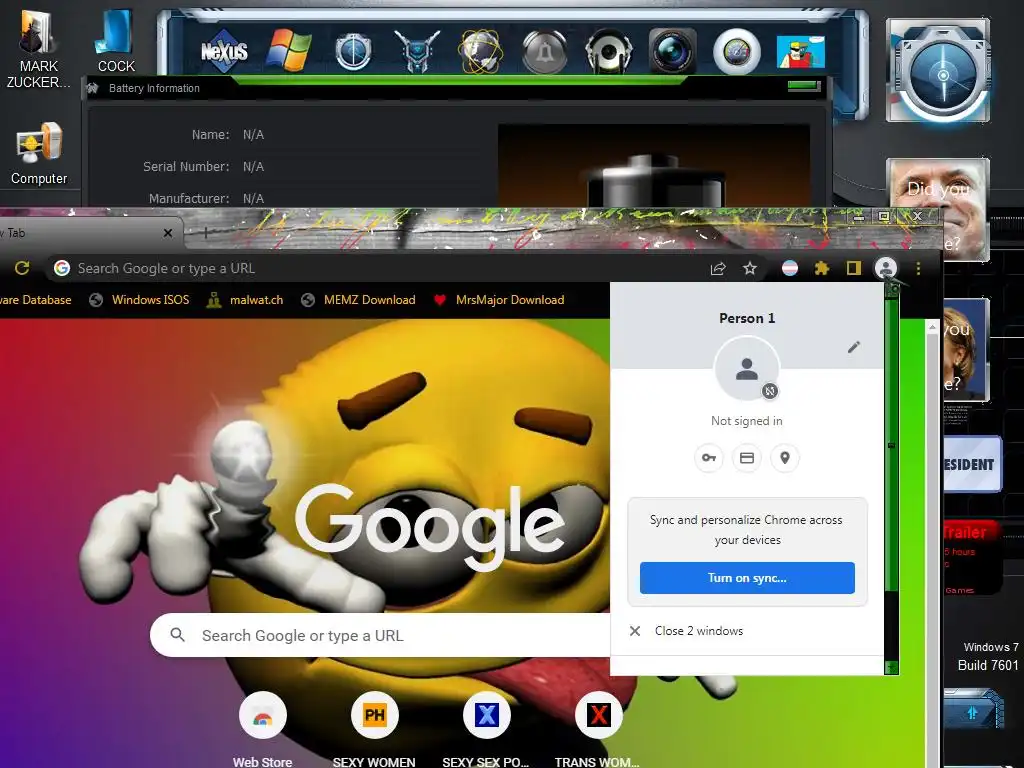Click the large compass widget on desktop
Screen dimensions: 1024x768
(938, 71)
